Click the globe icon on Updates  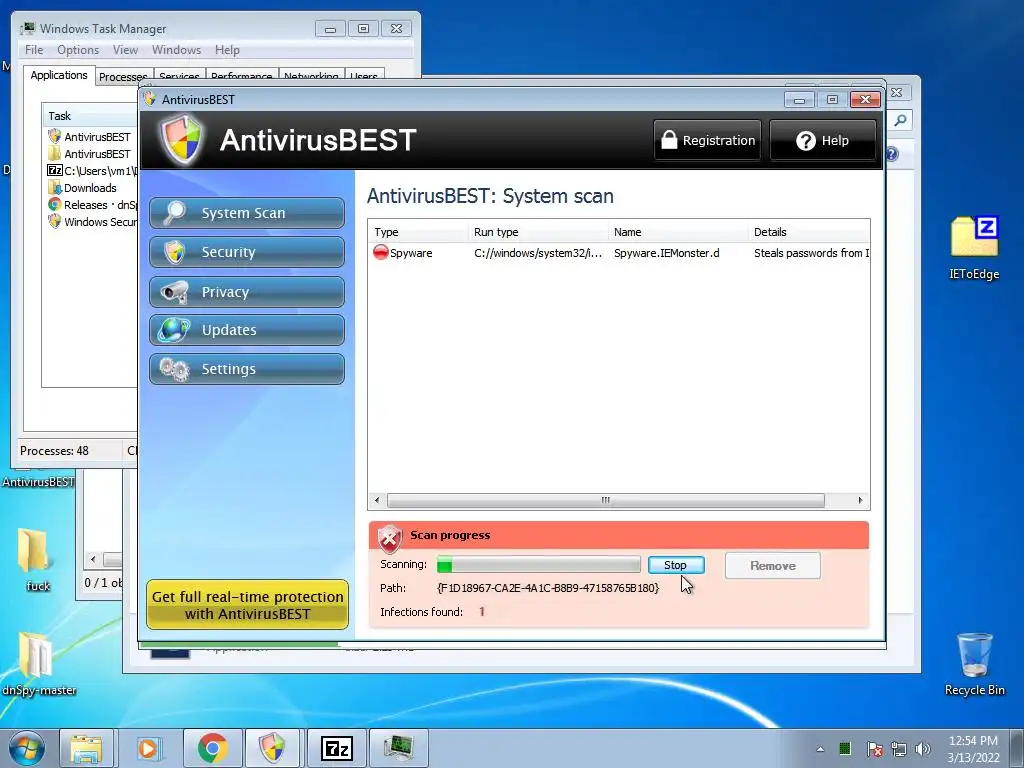coord(174,330)
